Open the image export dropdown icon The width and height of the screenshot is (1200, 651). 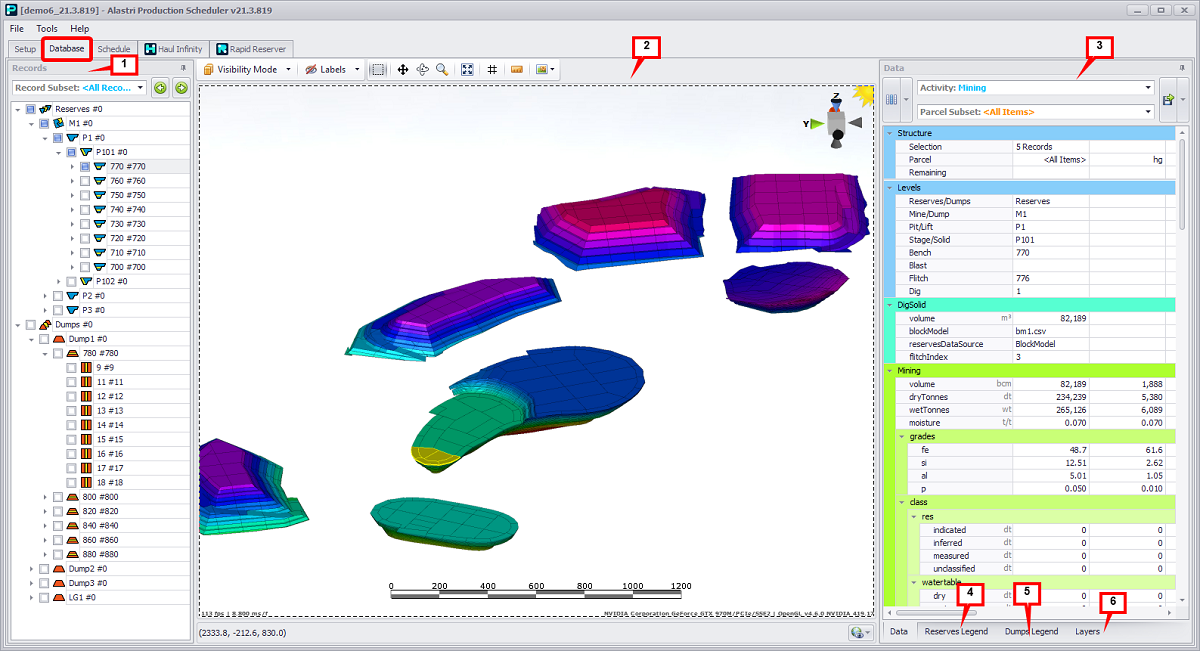[x=545, y=70]
